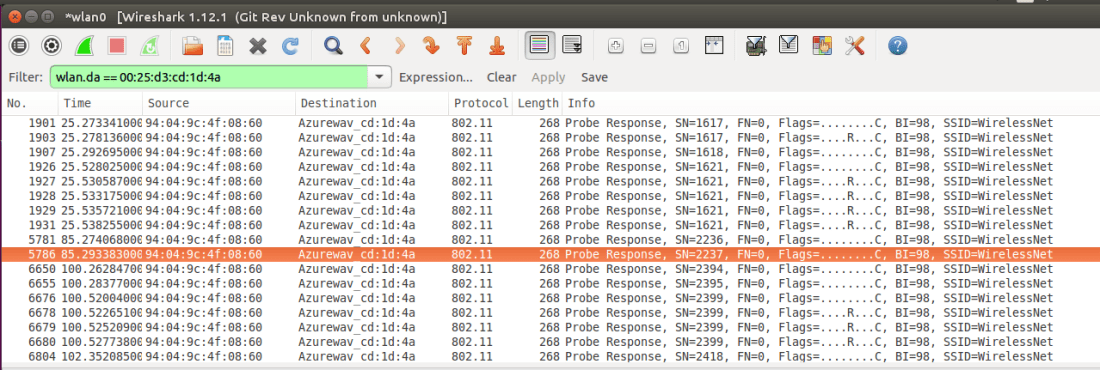Select packet number 1903
Viewport: 1100px width, 370px height.
[550, 138]
